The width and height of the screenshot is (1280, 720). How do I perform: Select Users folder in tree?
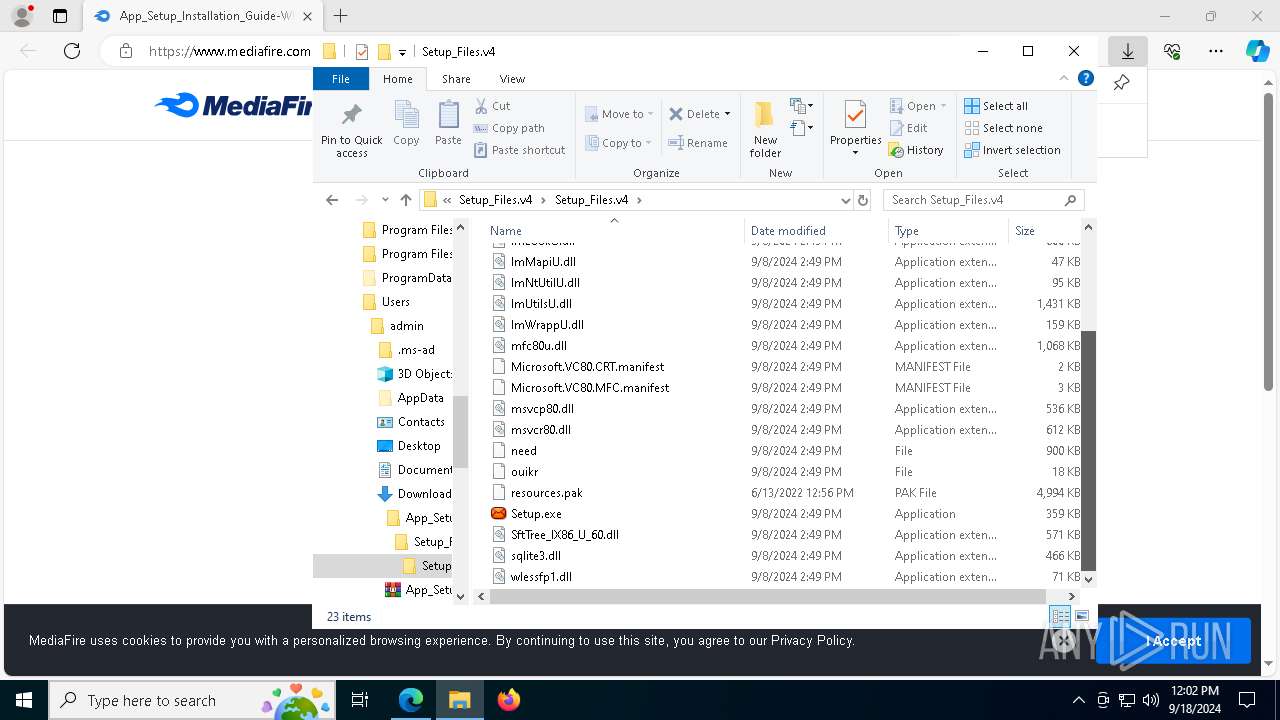click(x=395, y=302)
